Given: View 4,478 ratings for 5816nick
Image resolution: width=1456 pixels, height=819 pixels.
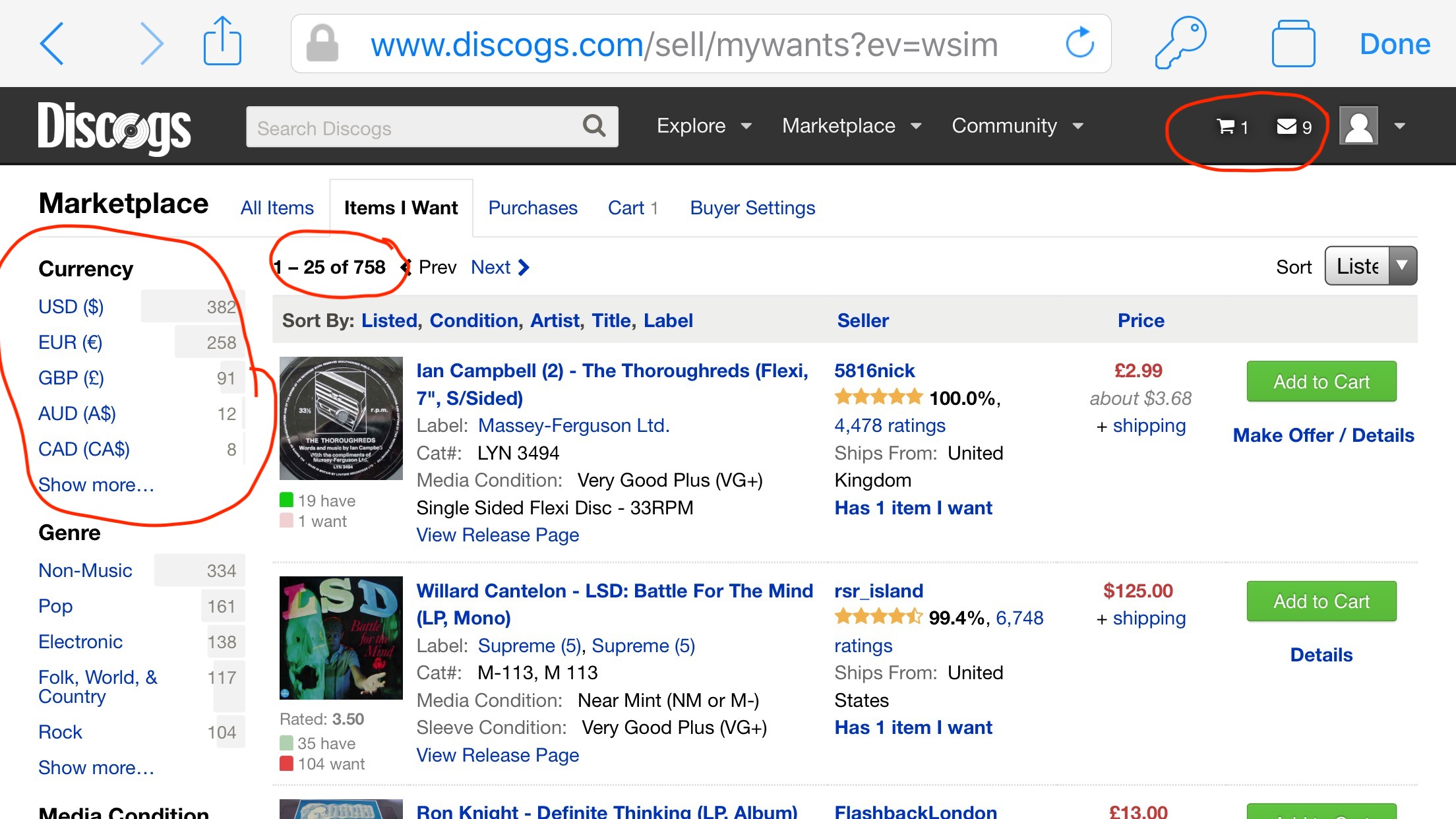Looking at the screenshot, I should [890, 425].
